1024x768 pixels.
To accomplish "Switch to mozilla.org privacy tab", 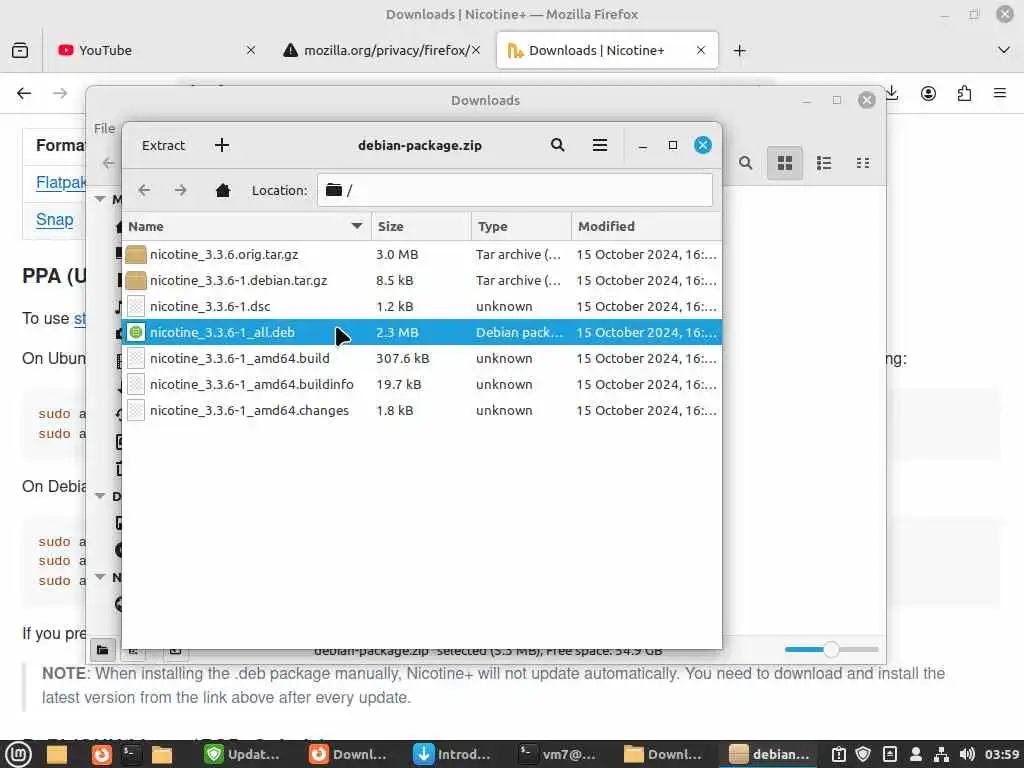I will [x=381, y=50].
